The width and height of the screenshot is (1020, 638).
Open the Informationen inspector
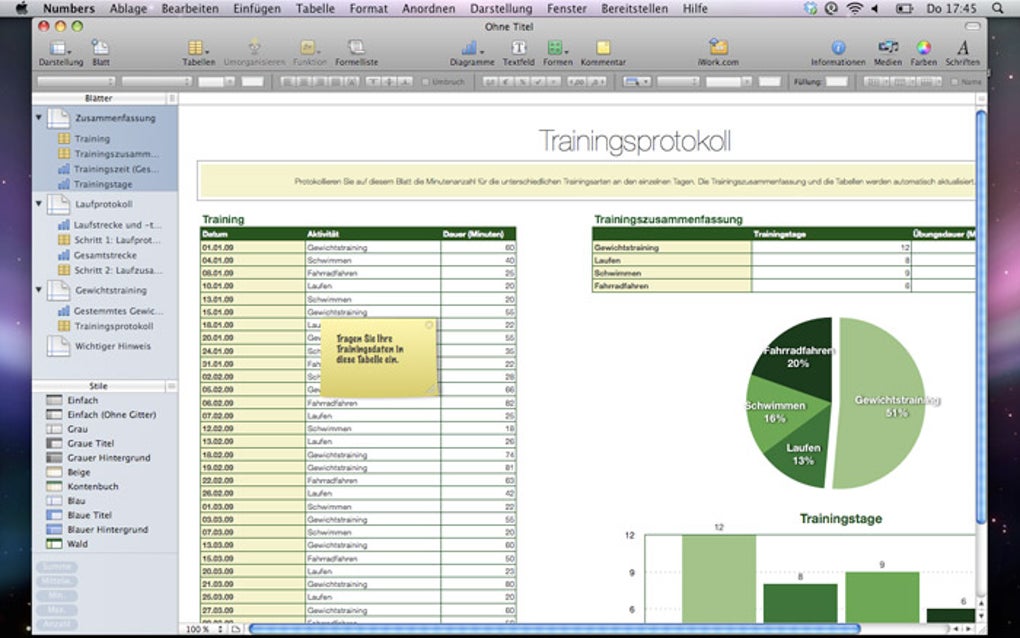838,48
